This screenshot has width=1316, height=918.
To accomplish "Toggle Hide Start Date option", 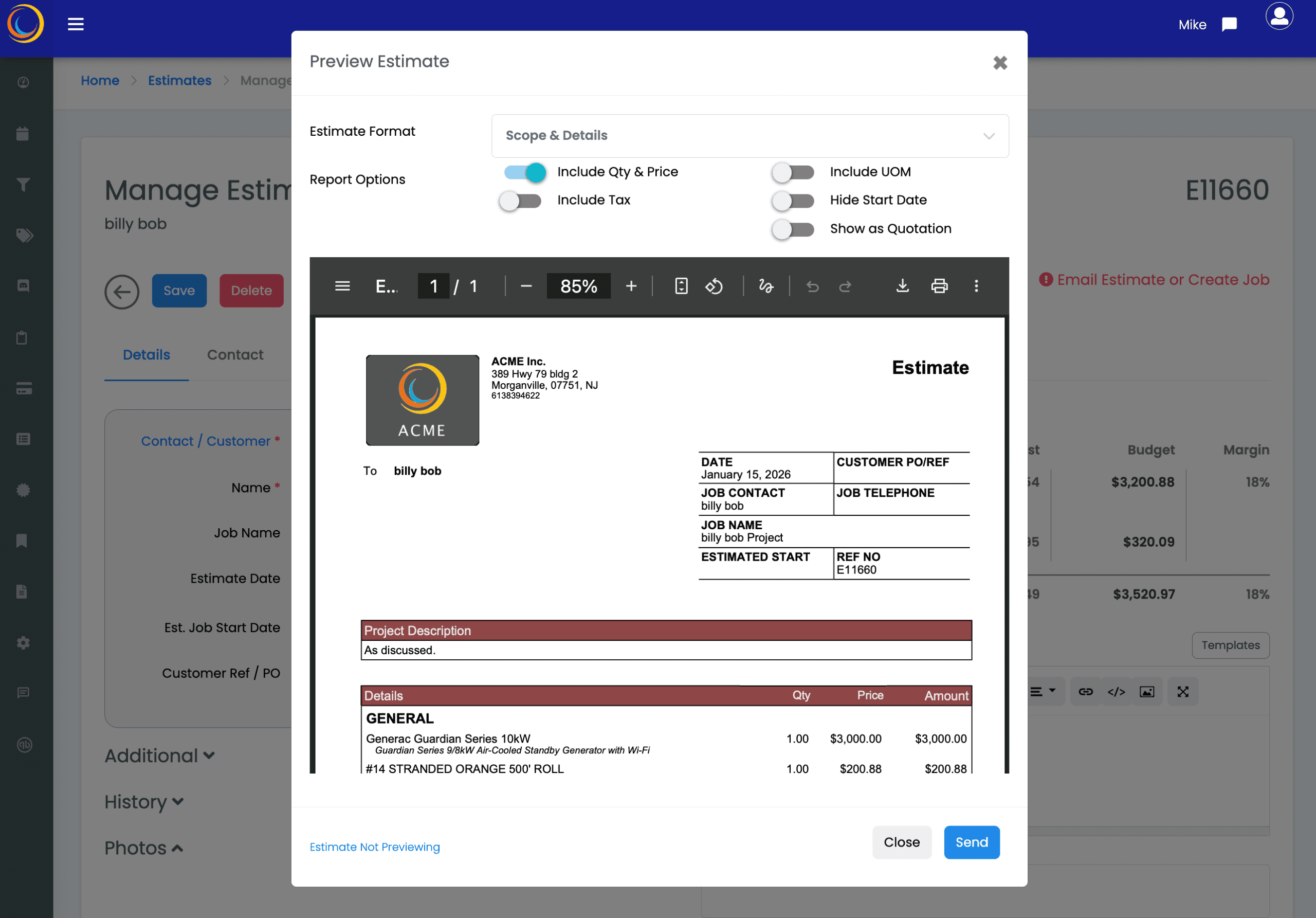I will point(793,201).
